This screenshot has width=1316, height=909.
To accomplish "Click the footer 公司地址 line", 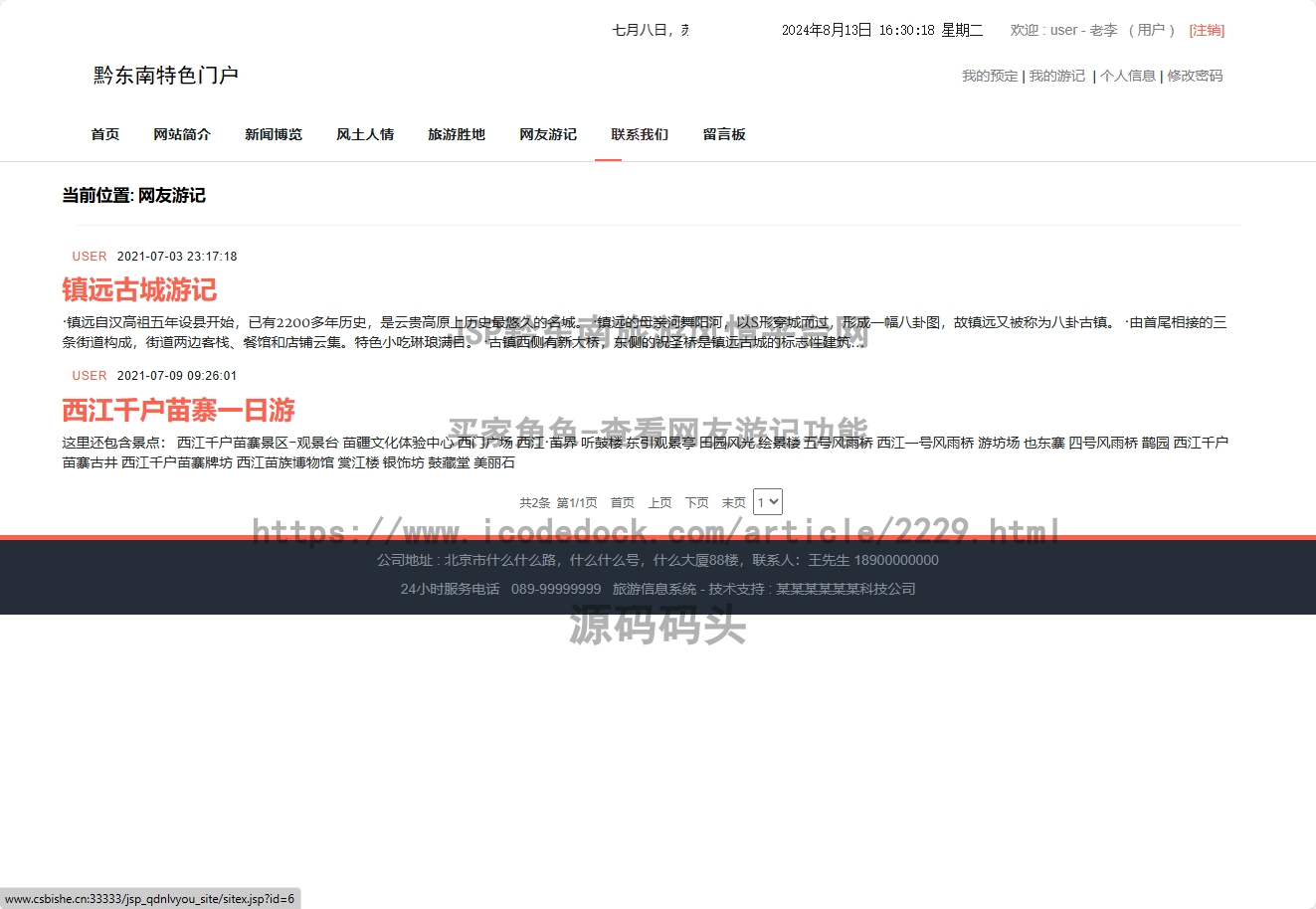I will [658, 560].
